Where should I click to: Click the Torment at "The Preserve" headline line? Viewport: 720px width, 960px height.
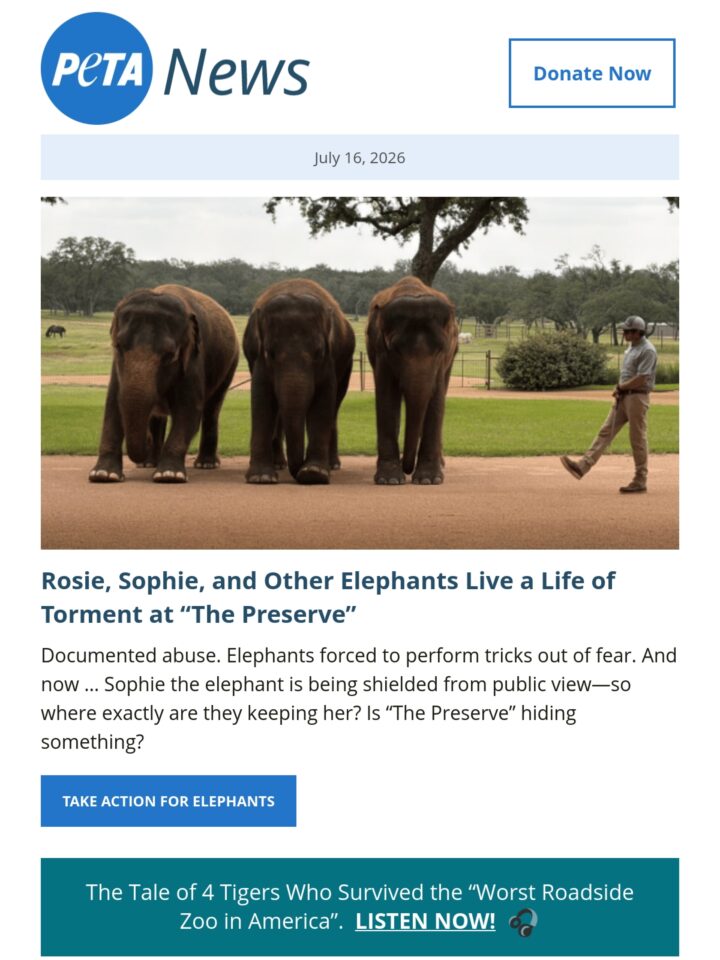[x=199, y=613]
